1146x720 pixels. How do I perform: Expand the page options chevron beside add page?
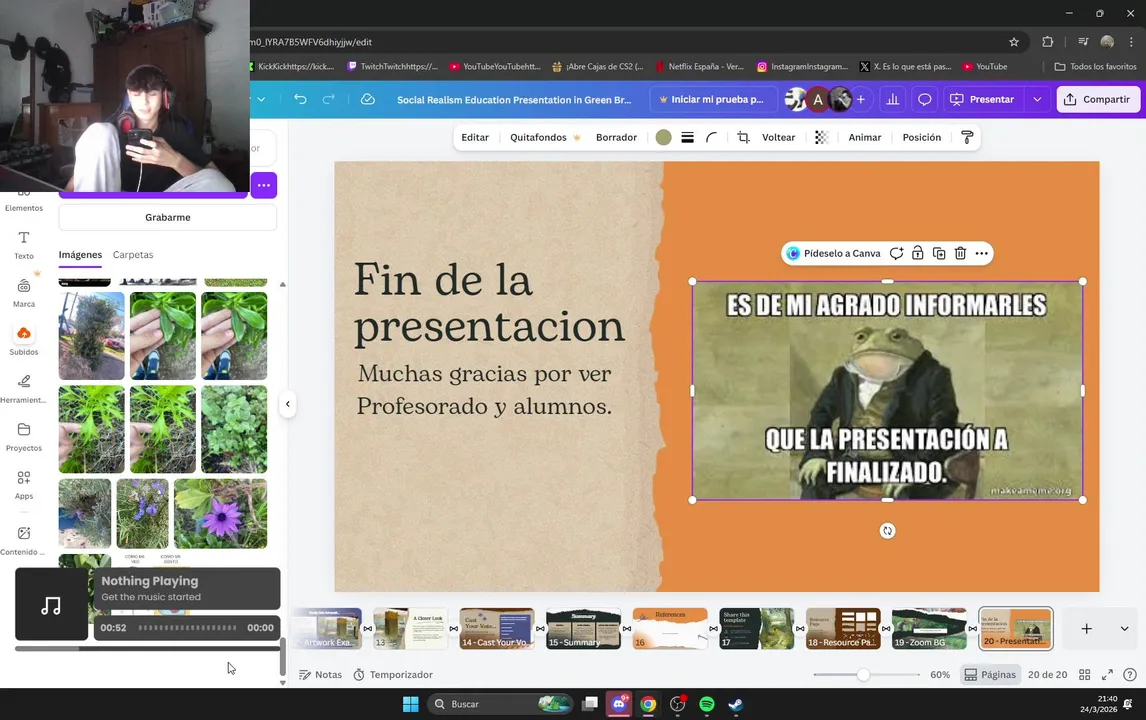coord(1124,629)
